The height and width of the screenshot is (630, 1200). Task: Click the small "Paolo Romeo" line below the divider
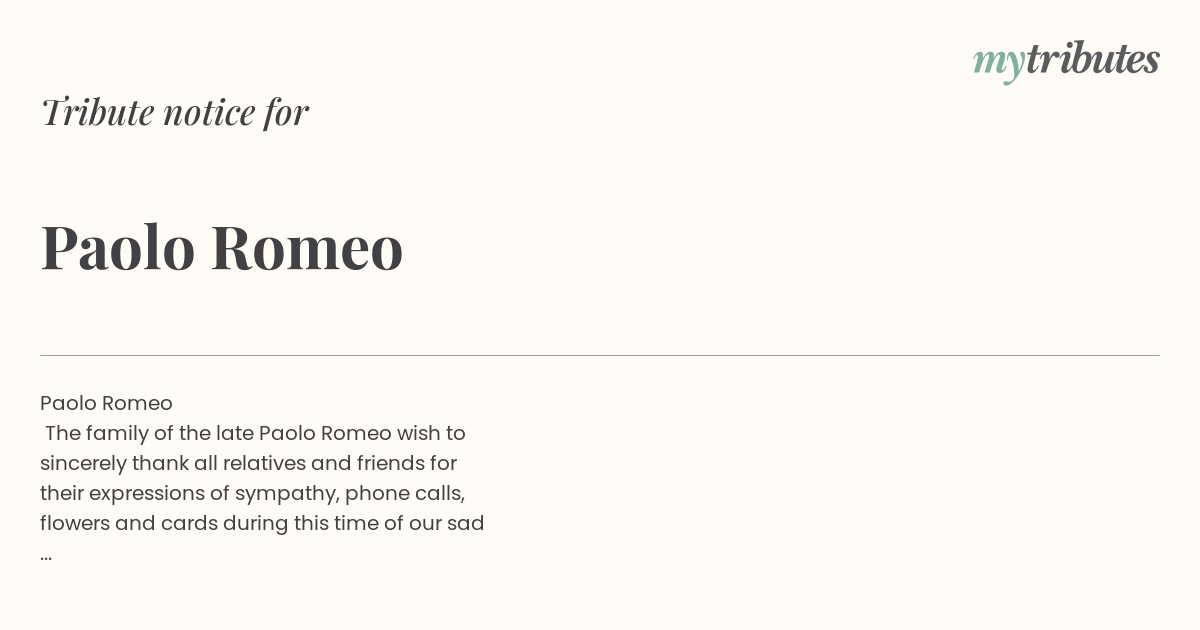click(x=106, y=403)
